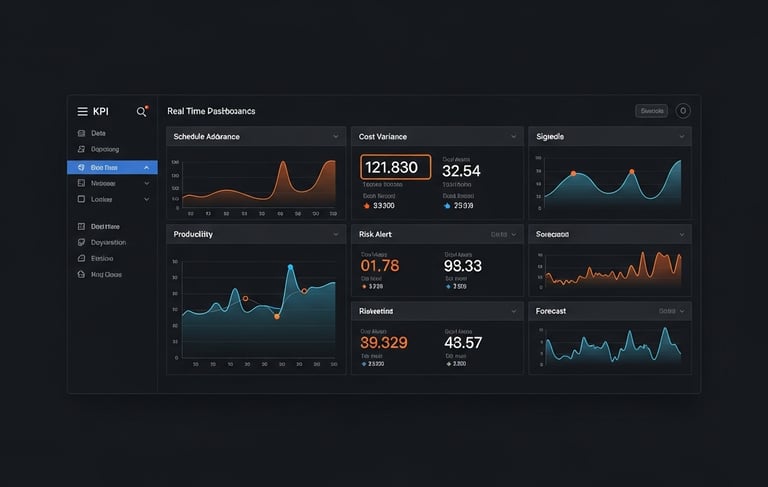Screen dimensions: 768x487
Task: Click the home icon at sidebar bottom
Action: click(81, 274)
